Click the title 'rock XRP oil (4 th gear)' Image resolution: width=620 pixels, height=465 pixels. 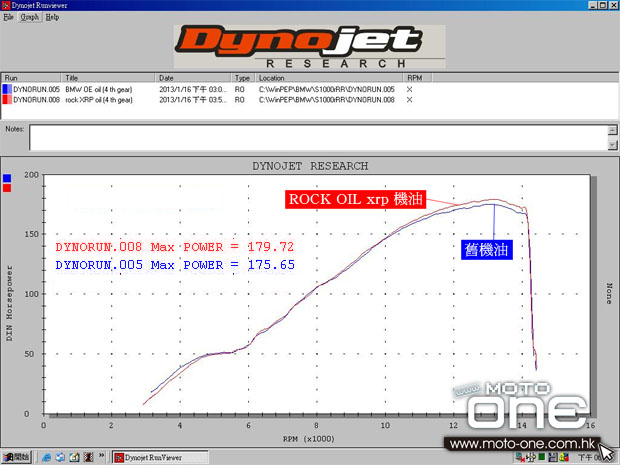[x=98, y=100]
